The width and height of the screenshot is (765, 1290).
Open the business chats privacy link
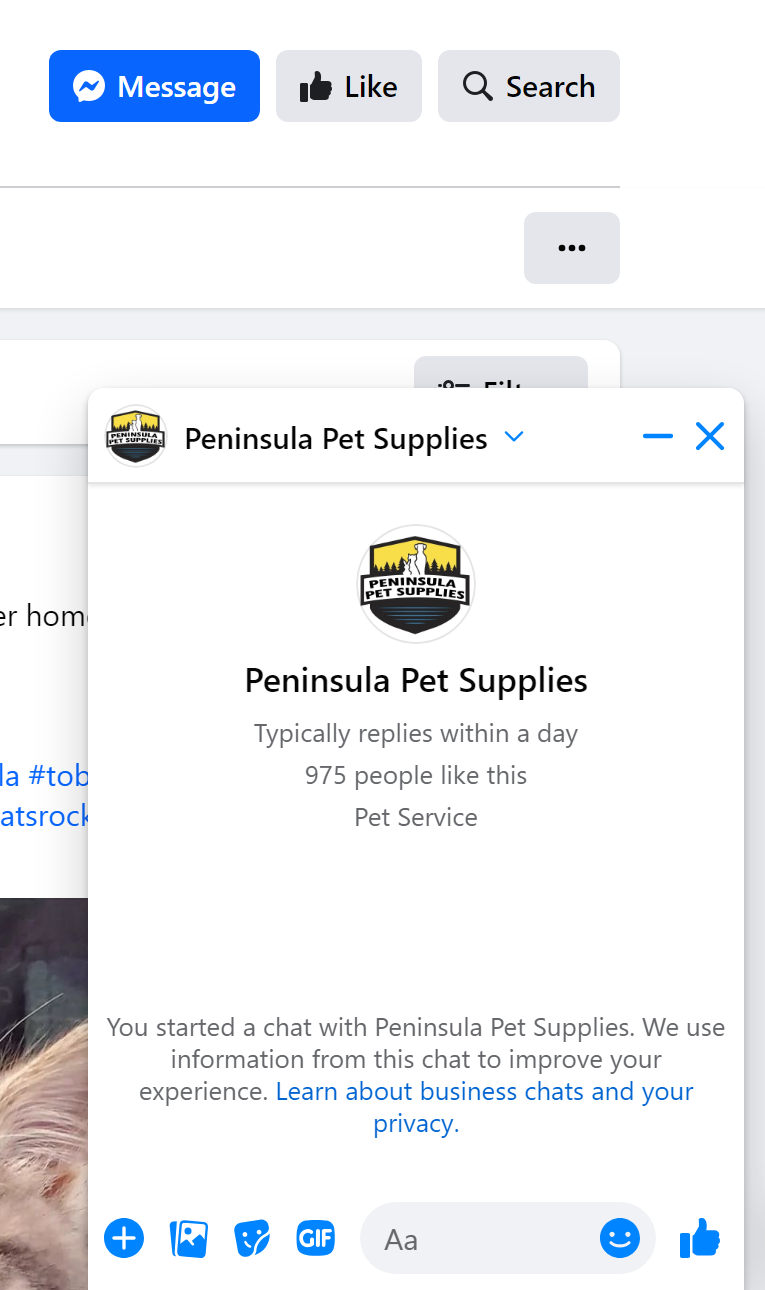(484, 1091)
